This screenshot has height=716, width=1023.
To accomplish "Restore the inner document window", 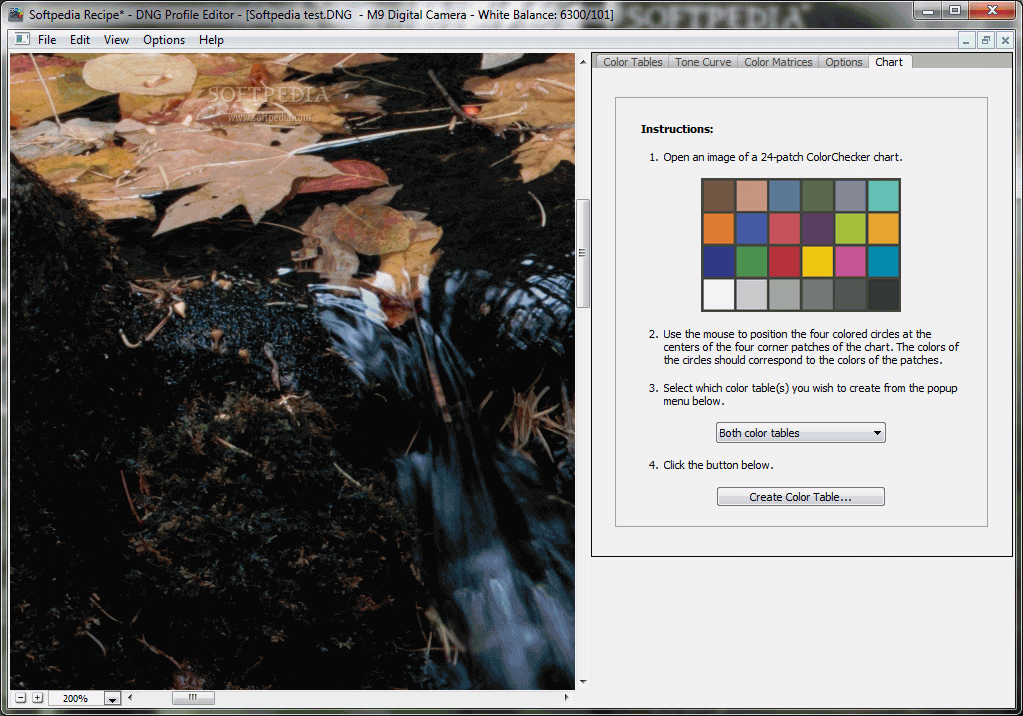I will coord(986,40).
